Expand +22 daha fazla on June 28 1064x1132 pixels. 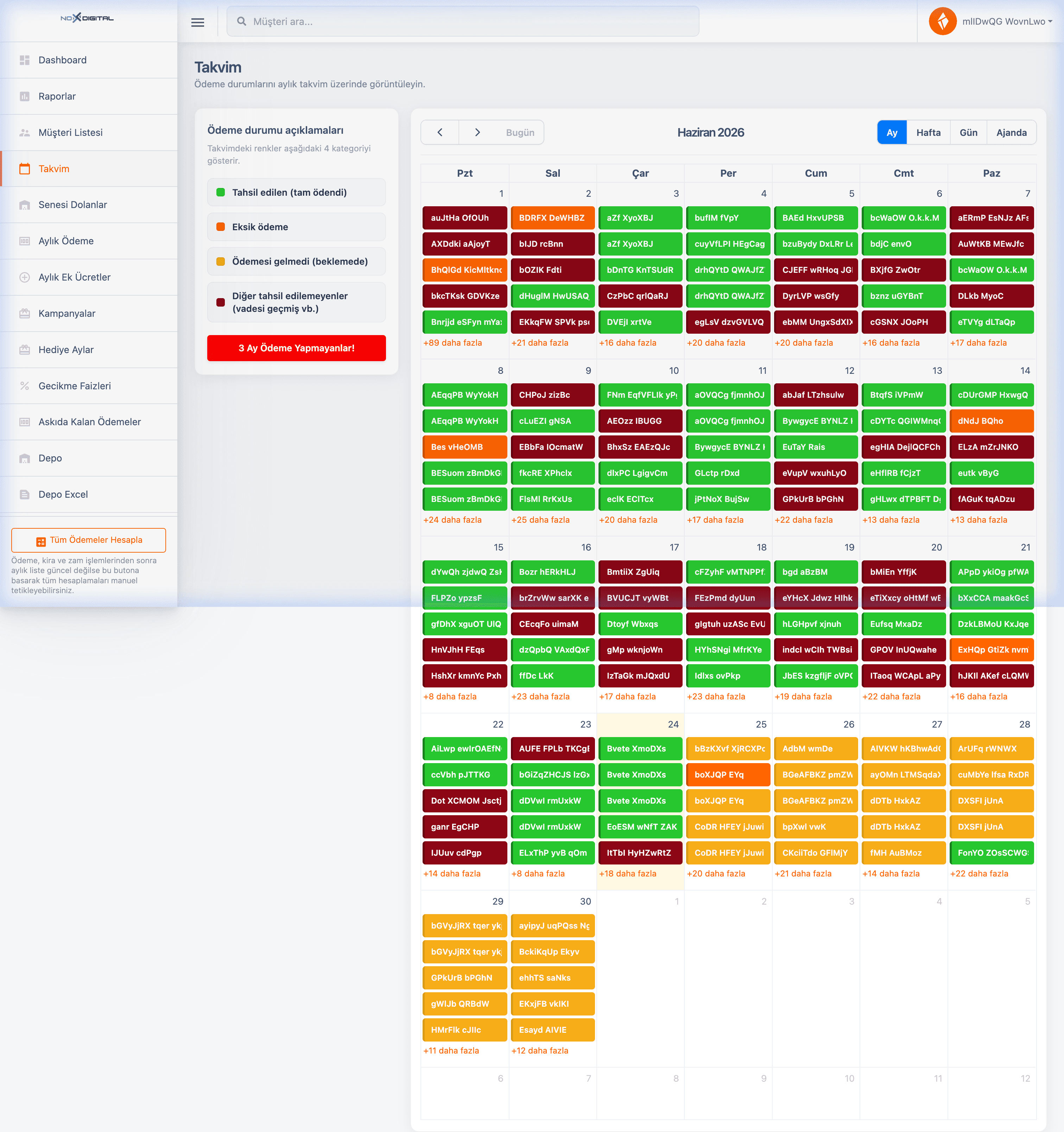(x=979, y=874)
